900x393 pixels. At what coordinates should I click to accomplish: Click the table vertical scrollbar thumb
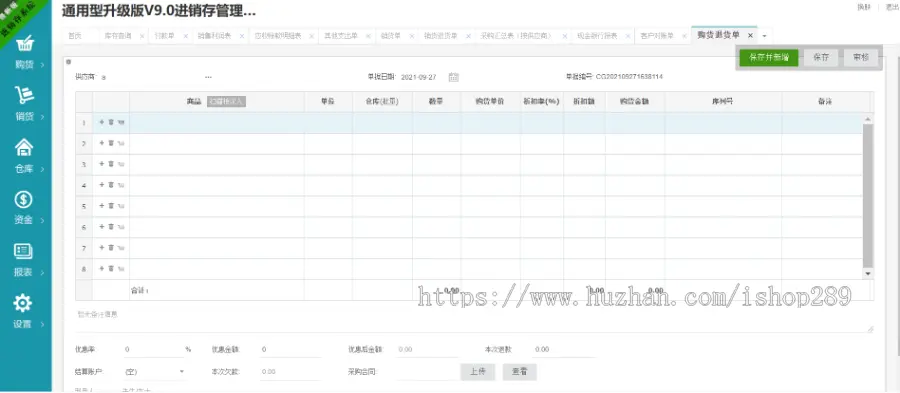click(867, 195)
